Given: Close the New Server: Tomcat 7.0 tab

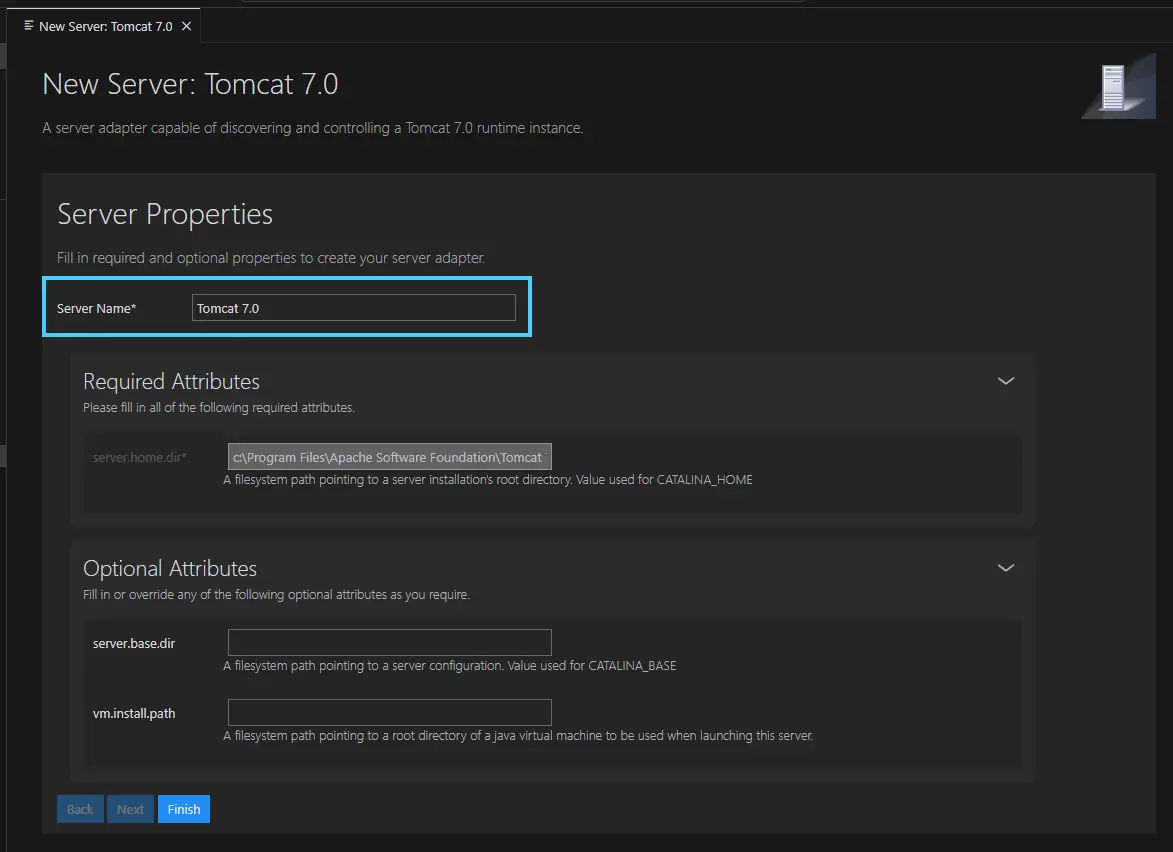Looking at the screenshot, I should click(x=186, y=26).
